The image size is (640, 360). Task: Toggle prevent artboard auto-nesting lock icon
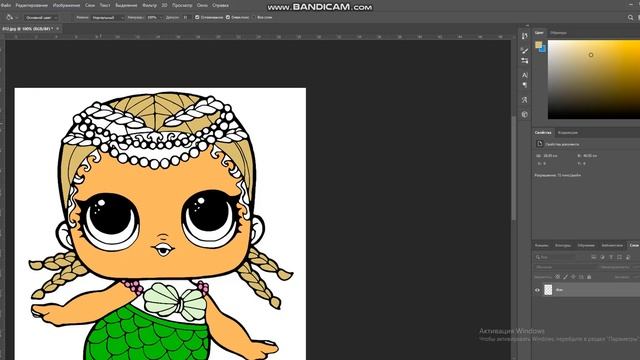(581, 277)
